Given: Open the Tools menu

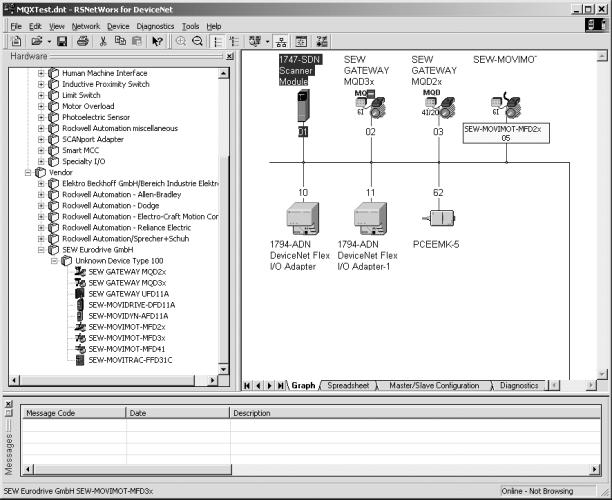Looking at the screenshot, I should point(190,27).
